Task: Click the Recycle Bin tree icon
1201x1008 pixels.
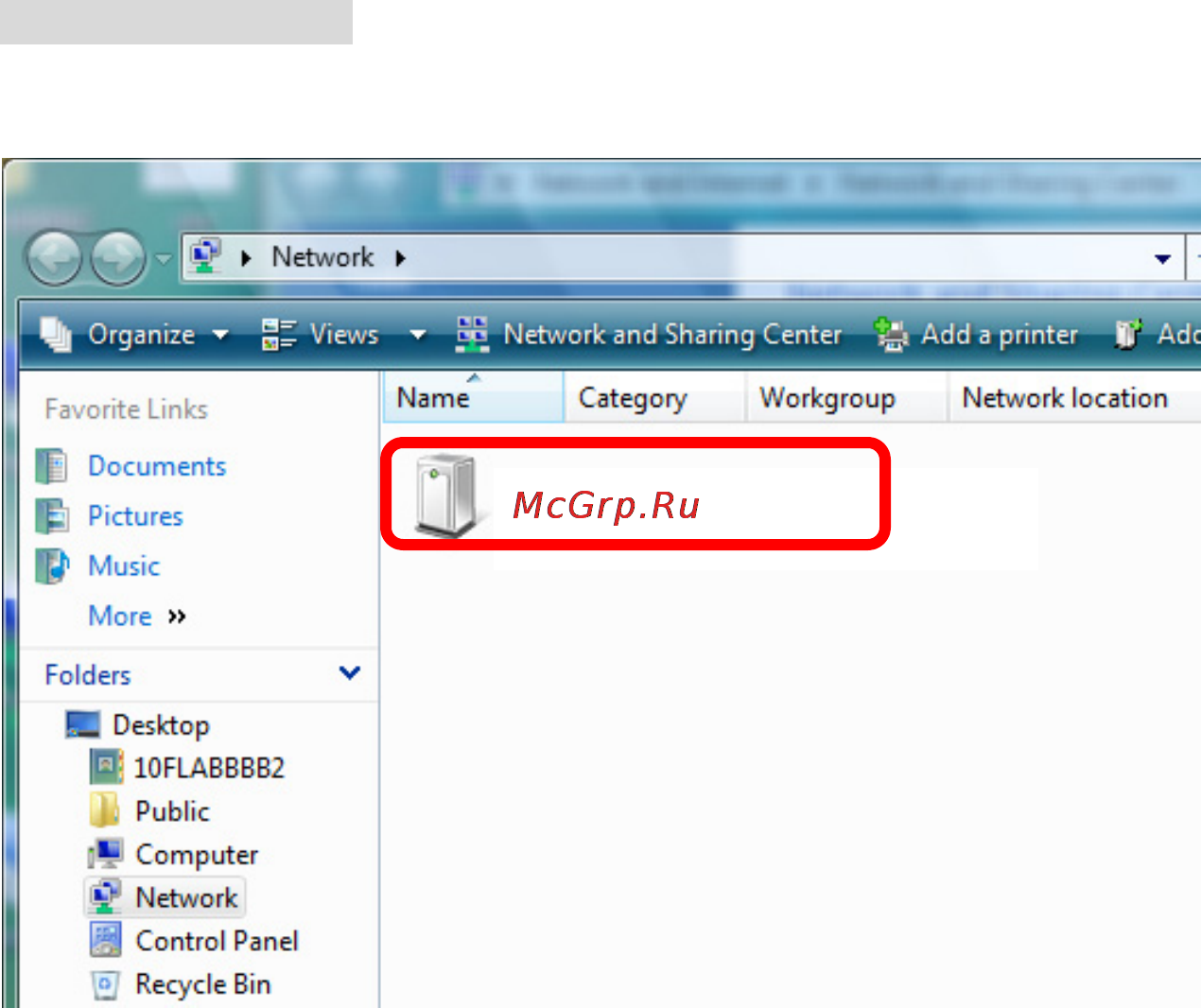Action: (106, 984)
